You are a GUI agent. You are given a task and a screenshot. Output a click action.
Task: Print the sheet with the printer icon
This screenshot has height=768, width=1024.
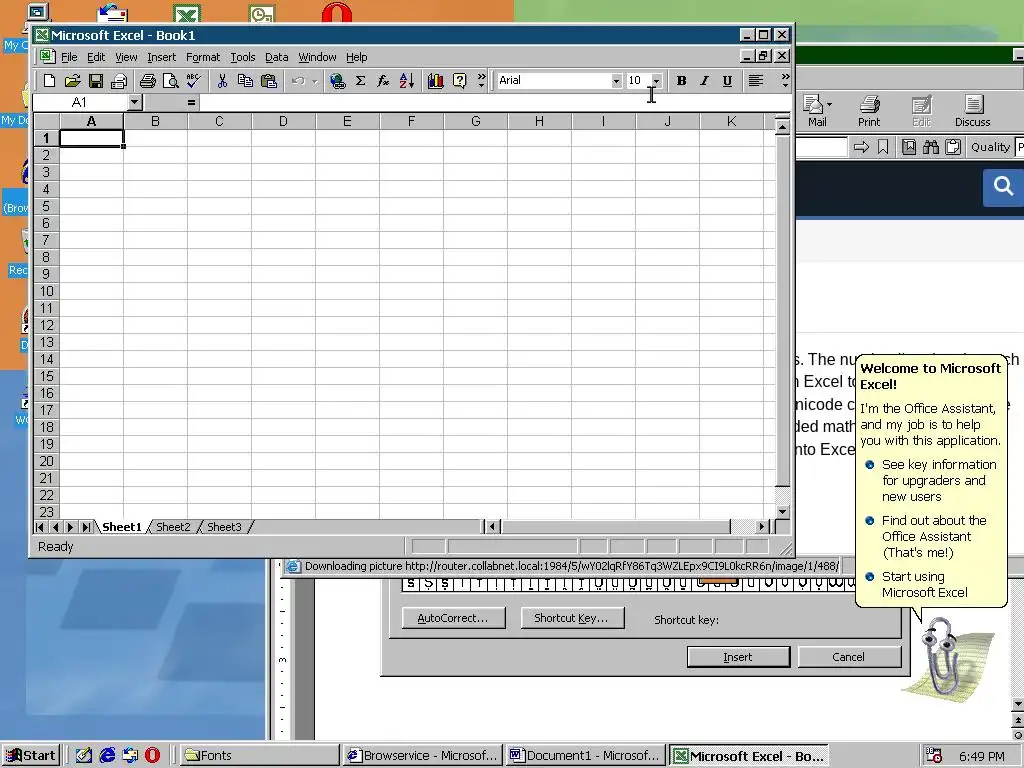pyautogui.click(x=148, y=81)
